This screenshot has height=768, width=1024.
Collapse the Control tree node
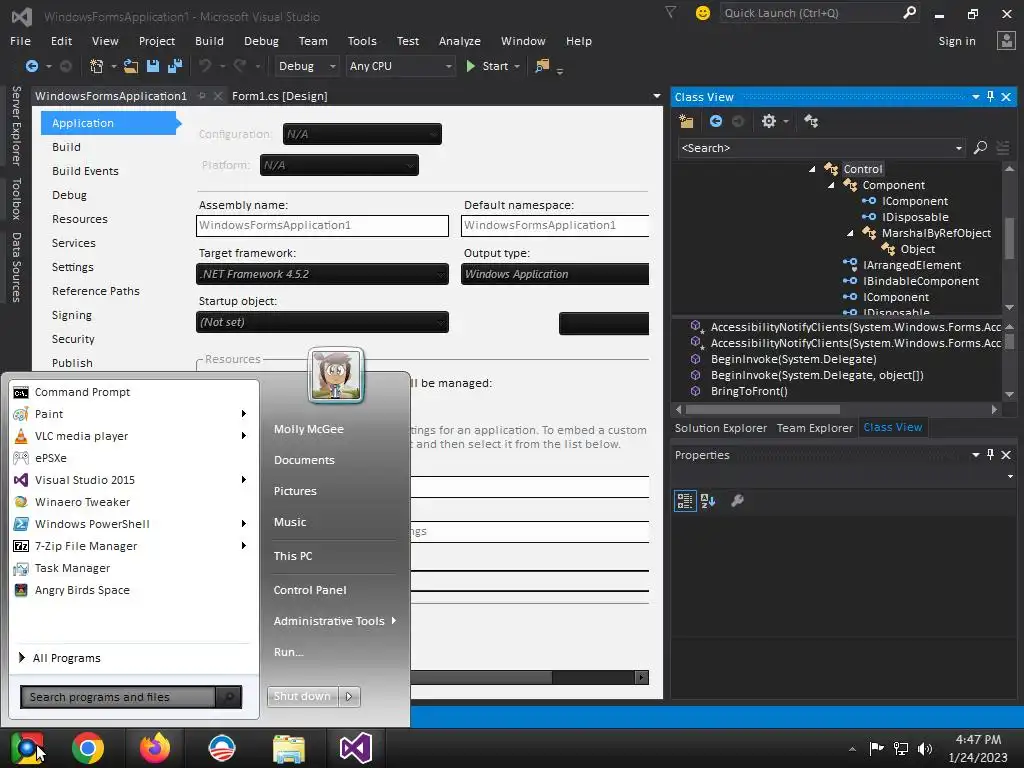click(x=812, y=169)
